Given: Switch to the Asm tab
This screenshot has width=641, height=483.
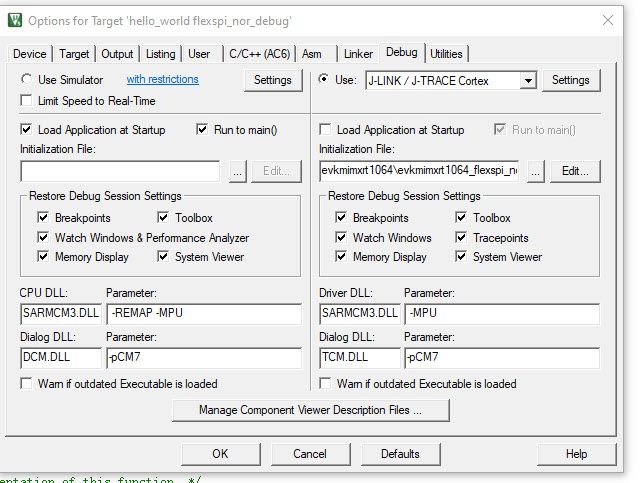Looking at the screenshot, I should pos(312,54).
